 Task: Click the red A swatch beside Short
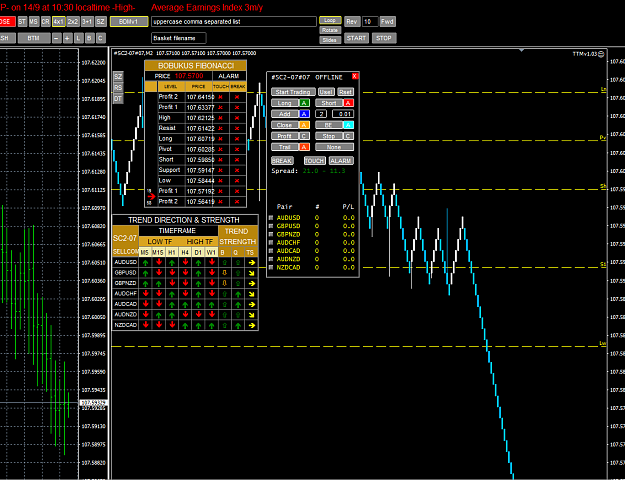[x=348, y=103]
